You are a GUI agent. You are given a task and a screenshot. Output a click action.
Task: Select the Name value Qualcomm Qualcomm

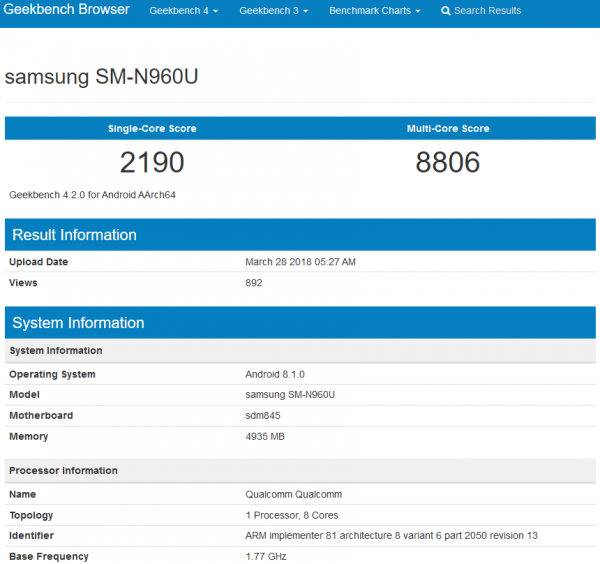[293, 494]
